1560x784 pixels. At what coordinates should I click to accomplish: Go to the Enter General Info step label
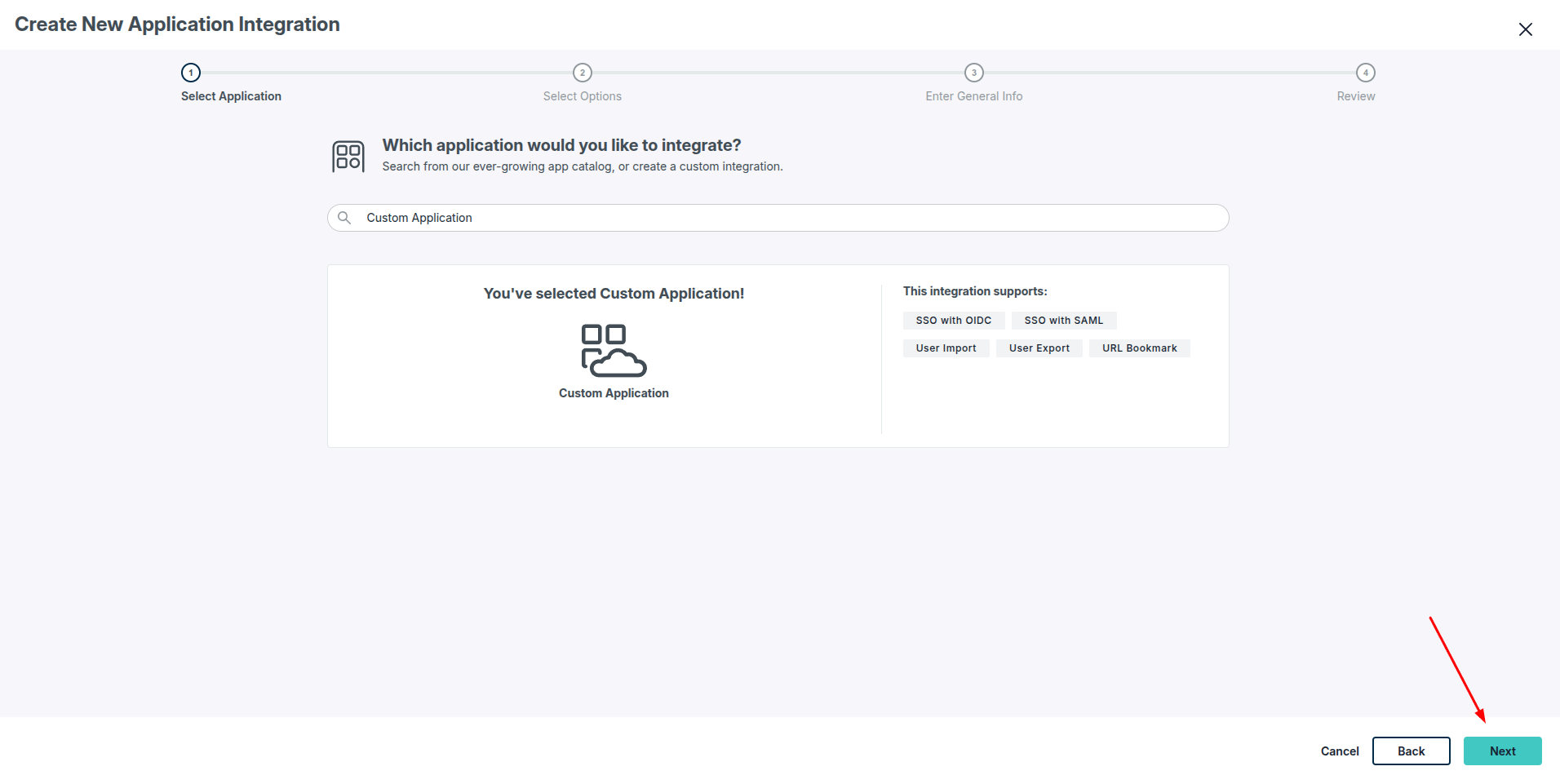(x=974, y=96)
